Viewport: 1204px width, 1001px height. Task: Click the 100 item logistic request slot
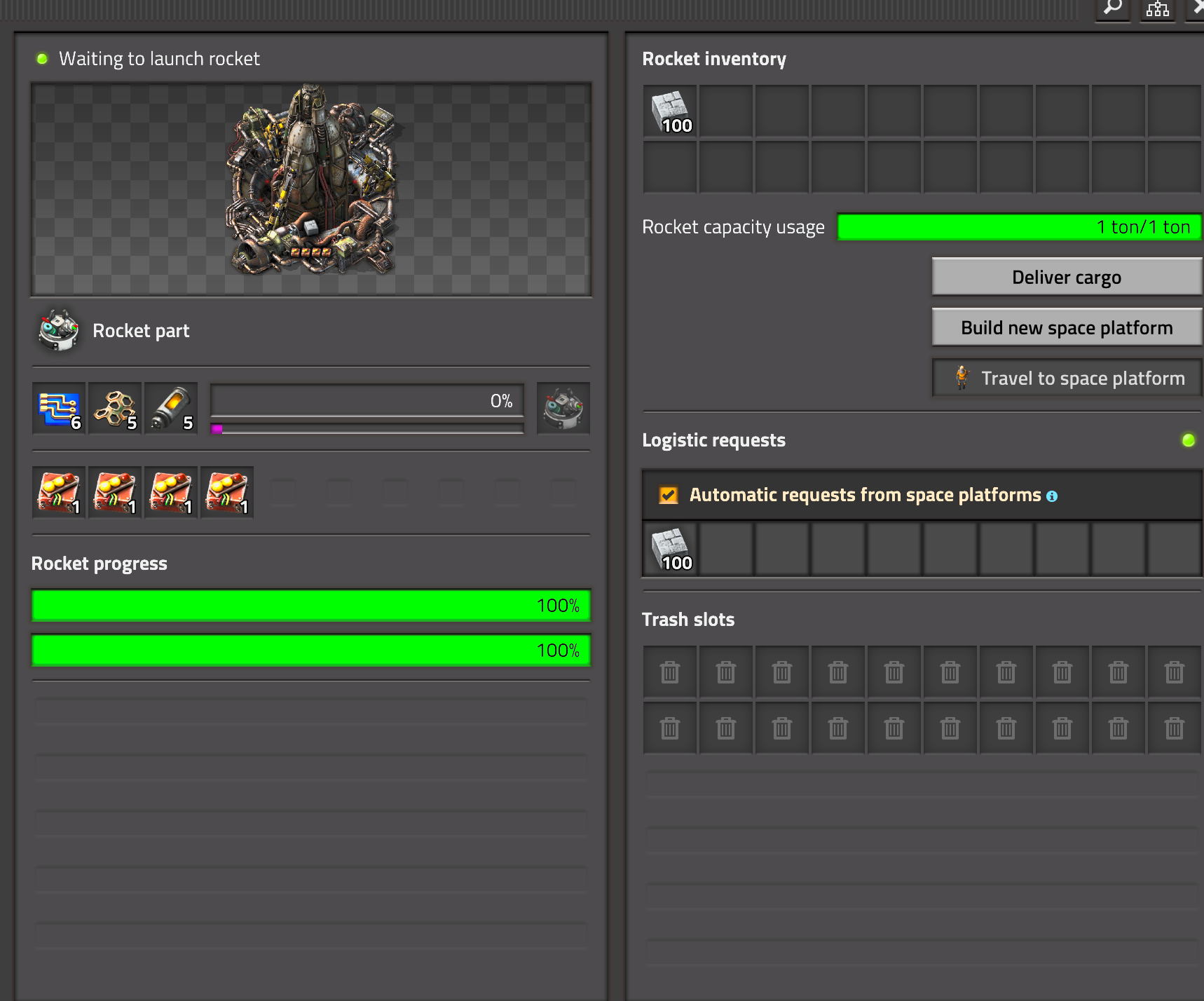(670, 548)
